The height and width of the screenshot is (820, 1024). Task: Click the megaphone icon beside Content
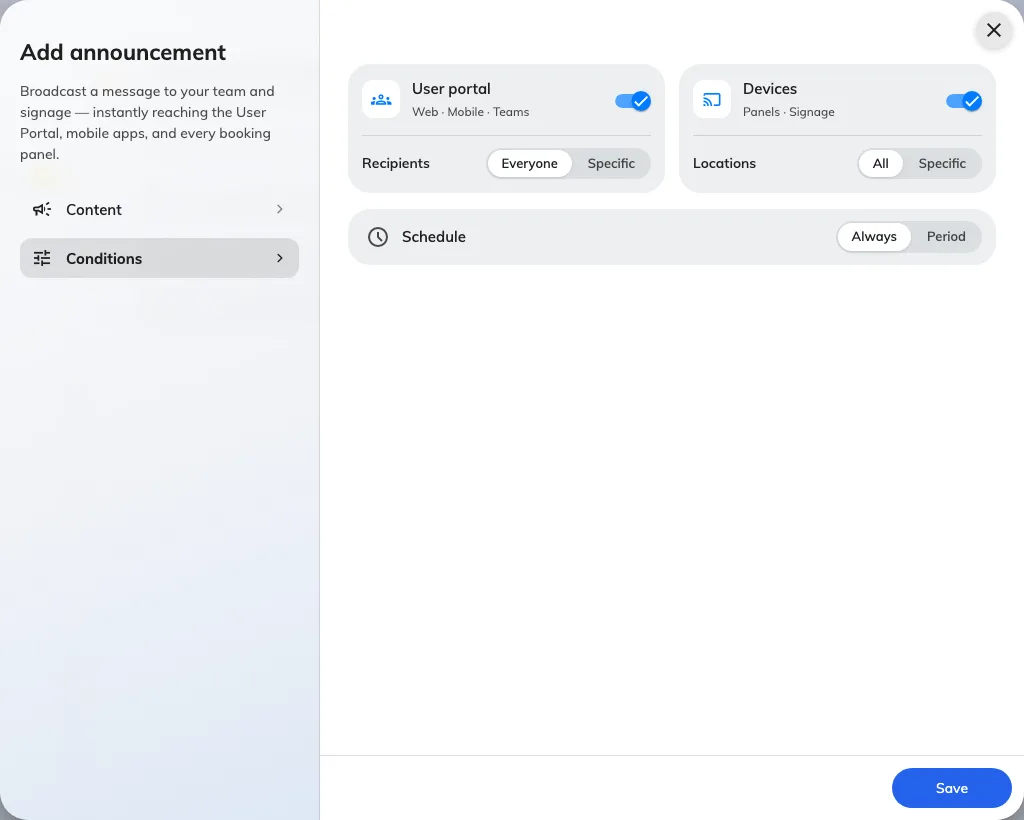(42, 210)
